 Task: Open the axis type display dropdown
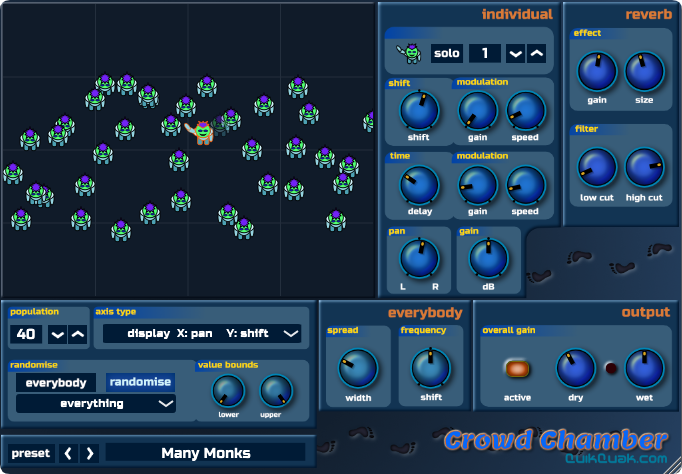point(202,334)
